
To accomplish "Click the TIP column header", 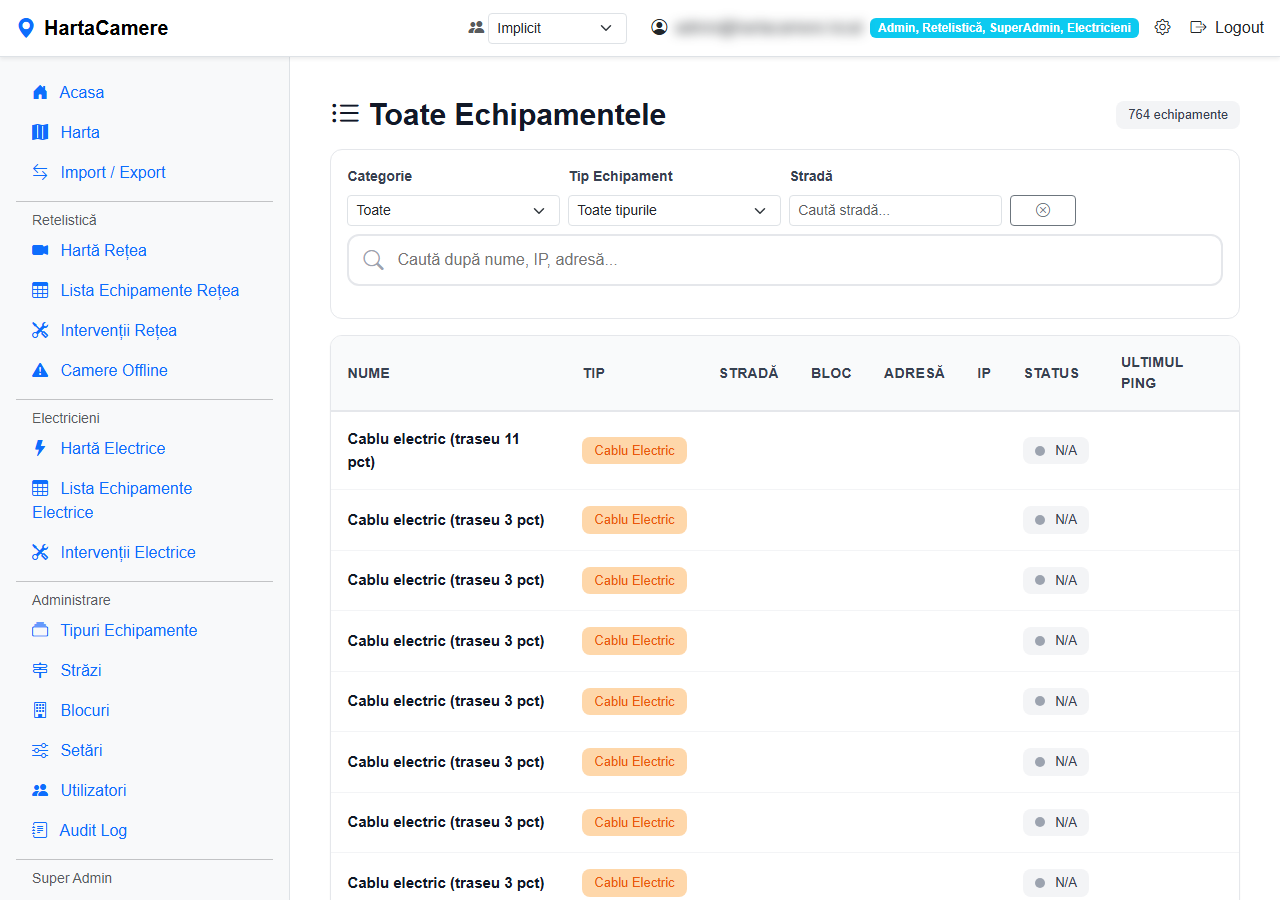I will pyautogui.click(x=594, y=373).
